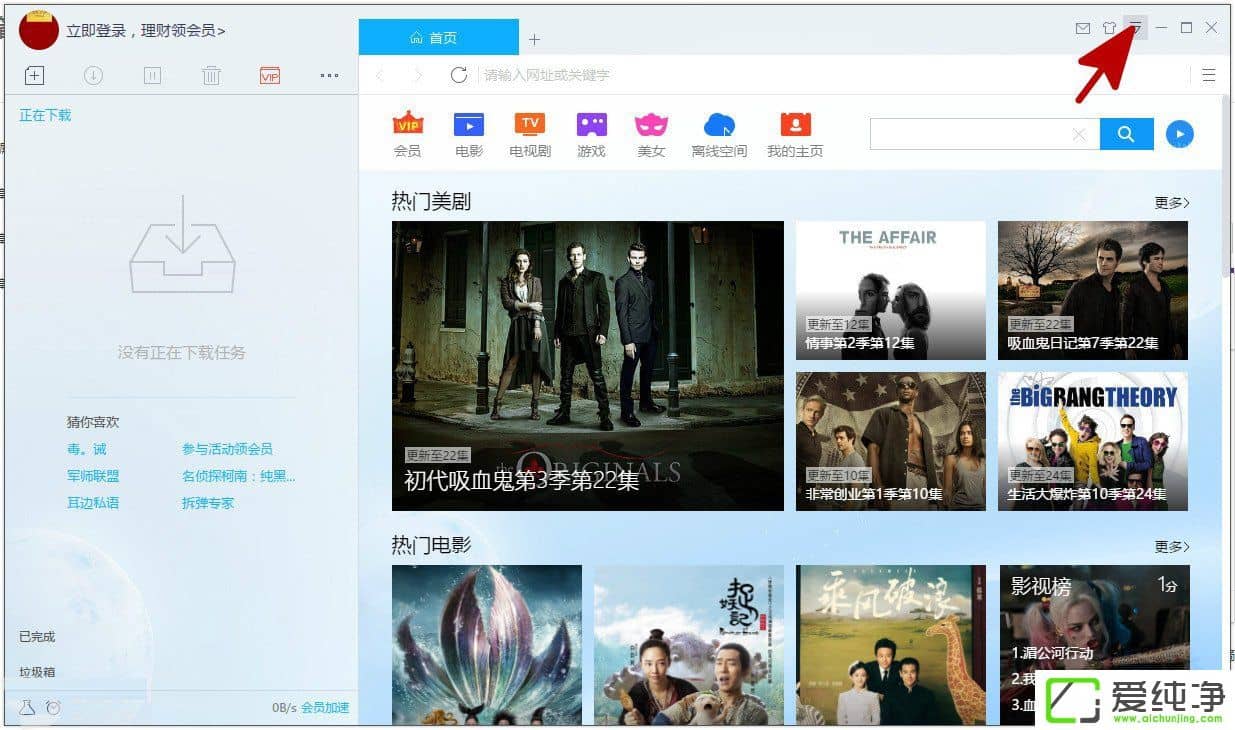The width and height of the screenshot is (1235, 730).
Task: Reload the page with refresh icon
Action: pyautogui.click(x=459, y=75)
